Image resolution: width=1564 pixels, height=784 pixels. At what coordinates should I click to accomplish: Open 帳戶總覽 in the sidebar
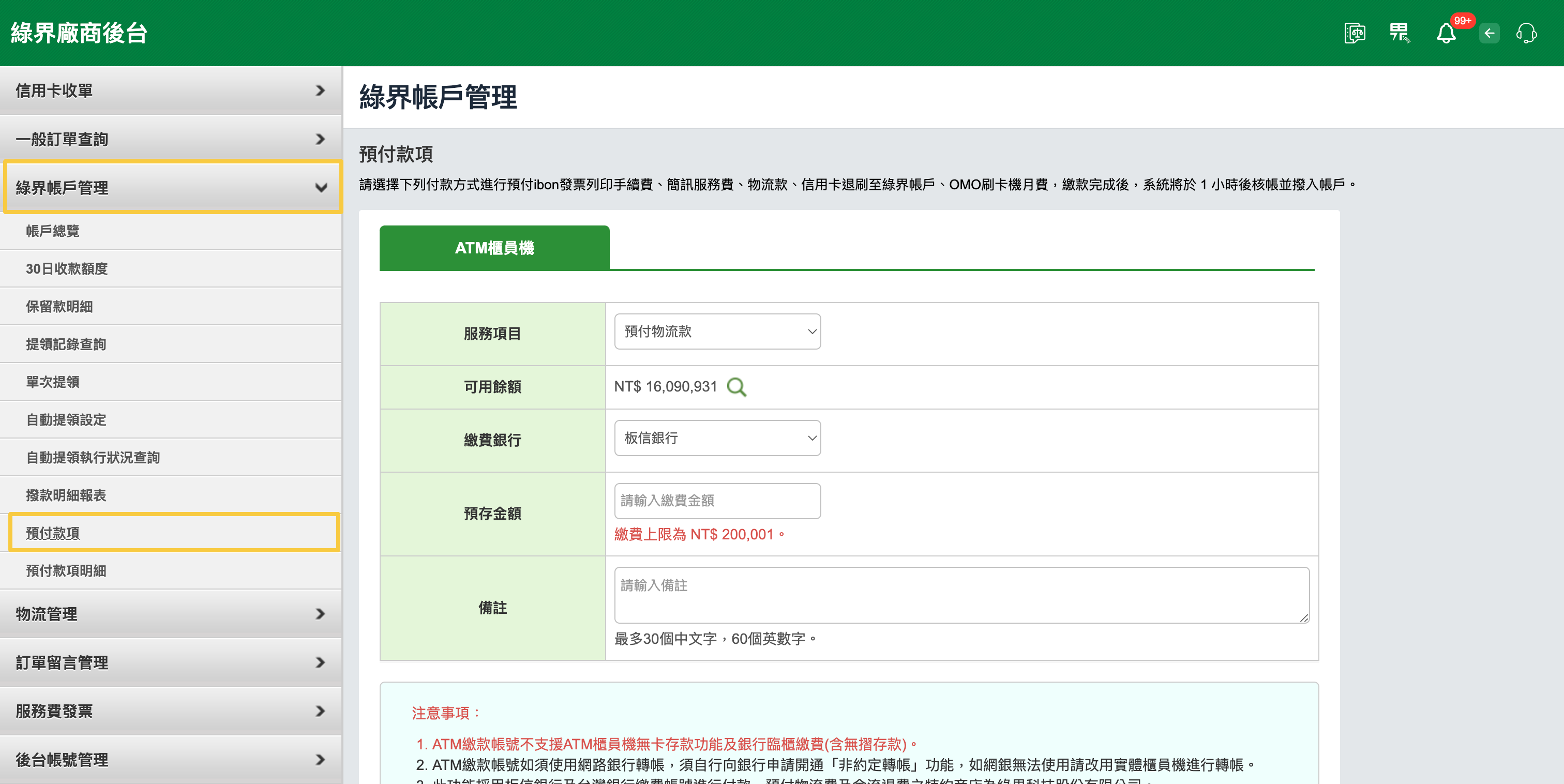pyautogui.click(x=53, y=231)
